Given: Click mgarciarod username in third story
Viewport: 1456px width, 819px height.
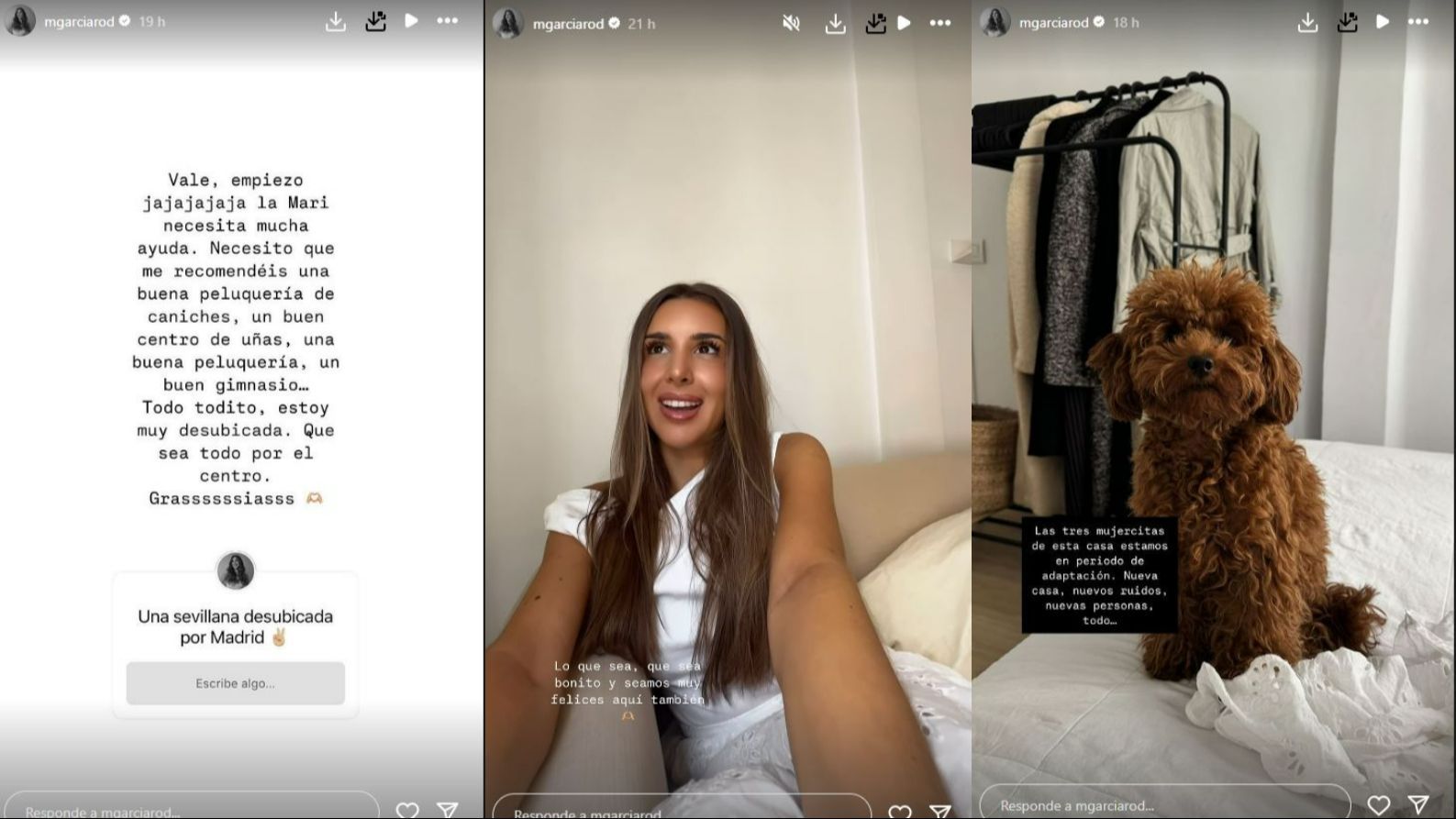Looking at the screenshot, I should pos(1053,22).
